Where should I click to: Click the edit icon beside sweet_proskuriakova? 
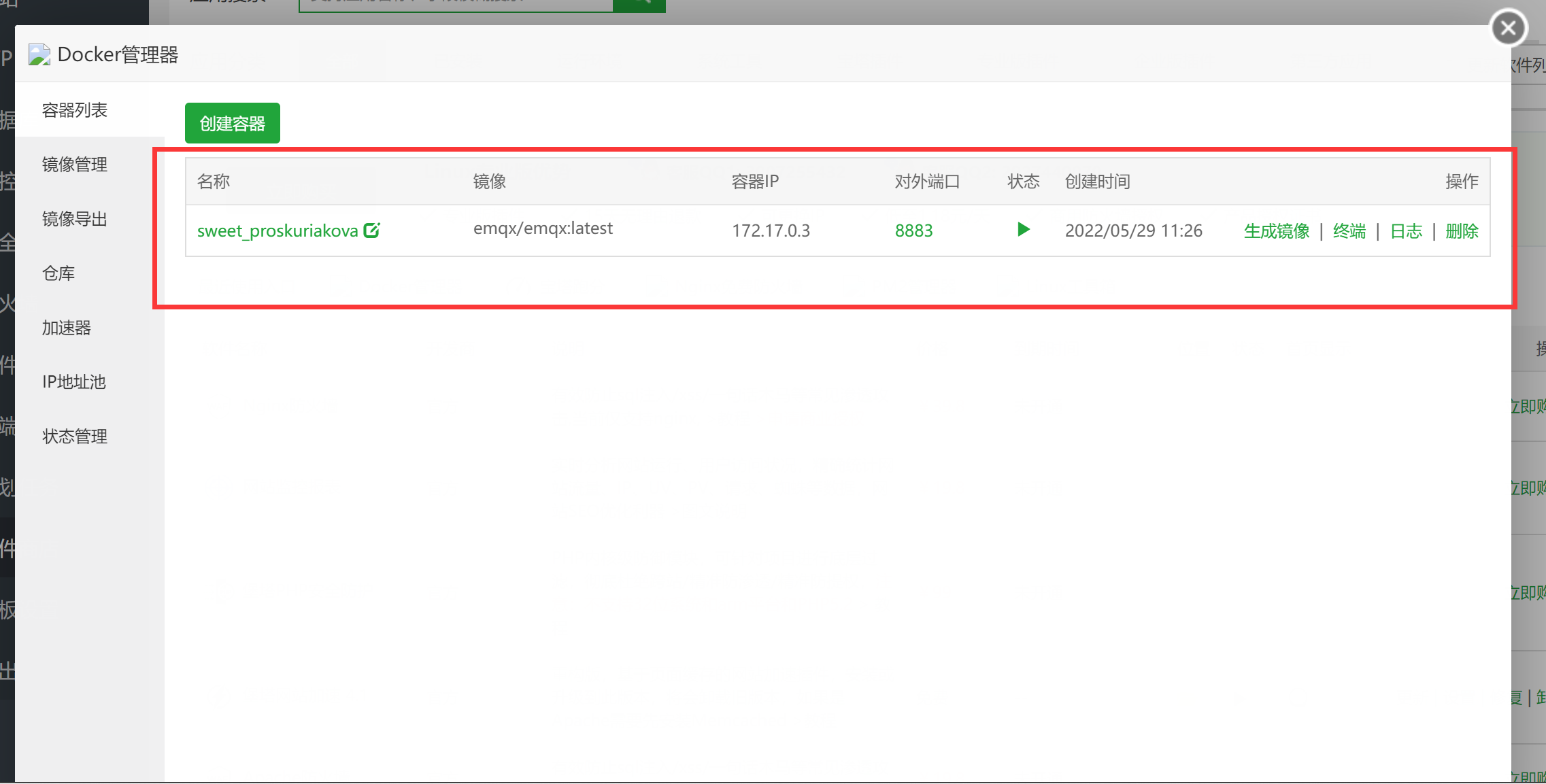(371, 231)
